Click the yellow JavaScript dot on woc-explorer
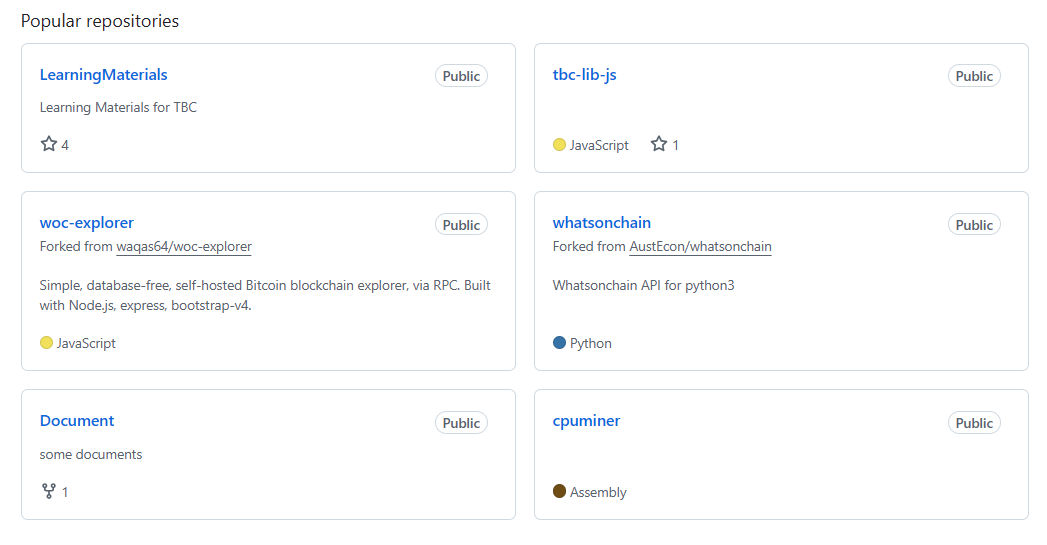 (46, 343)
